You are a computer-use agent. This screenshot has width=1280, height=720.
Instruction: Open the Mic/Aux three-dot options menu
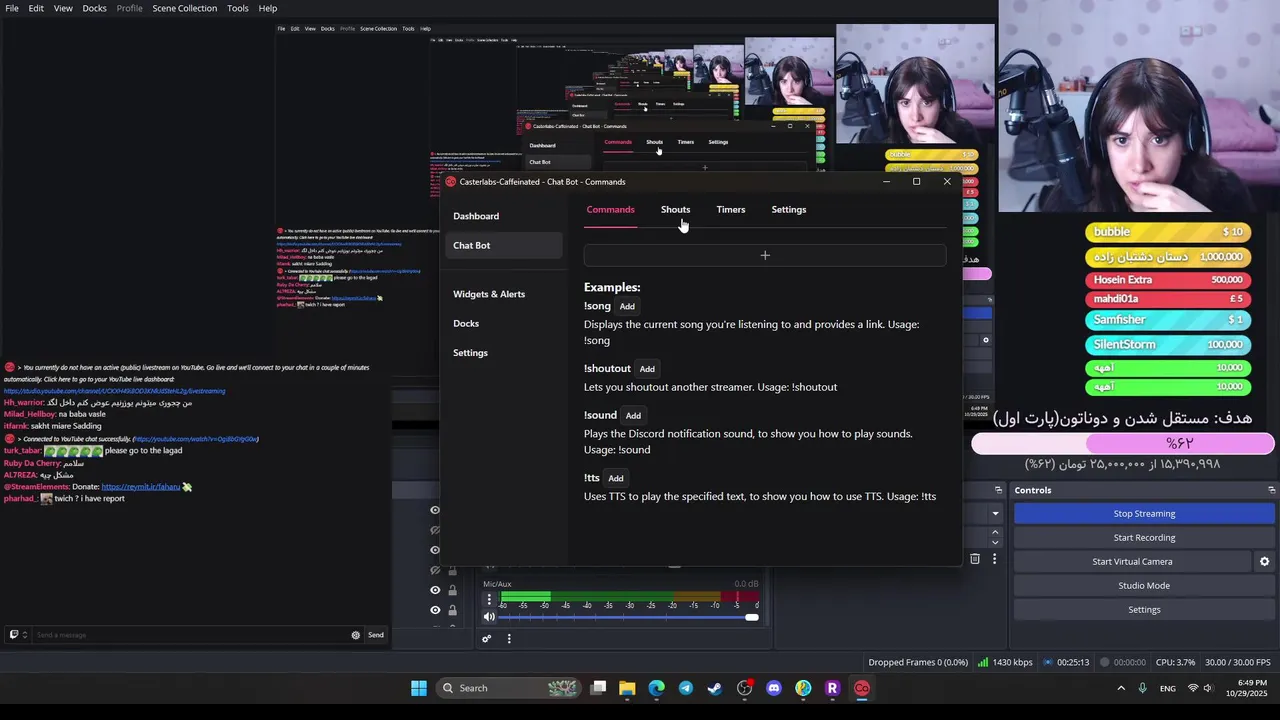(489, 600)
